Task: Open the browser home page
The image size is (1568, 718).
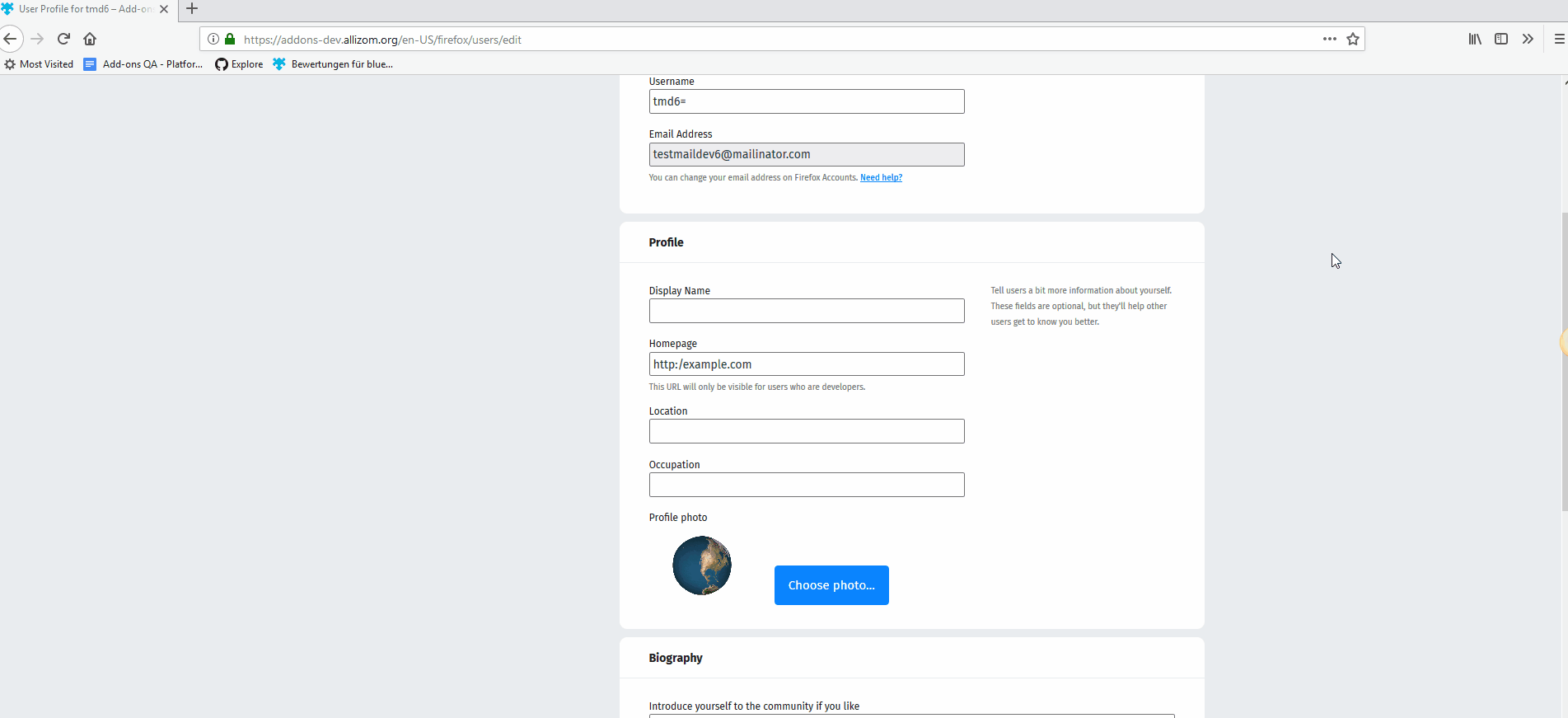Action: click(x=90, y=39)
